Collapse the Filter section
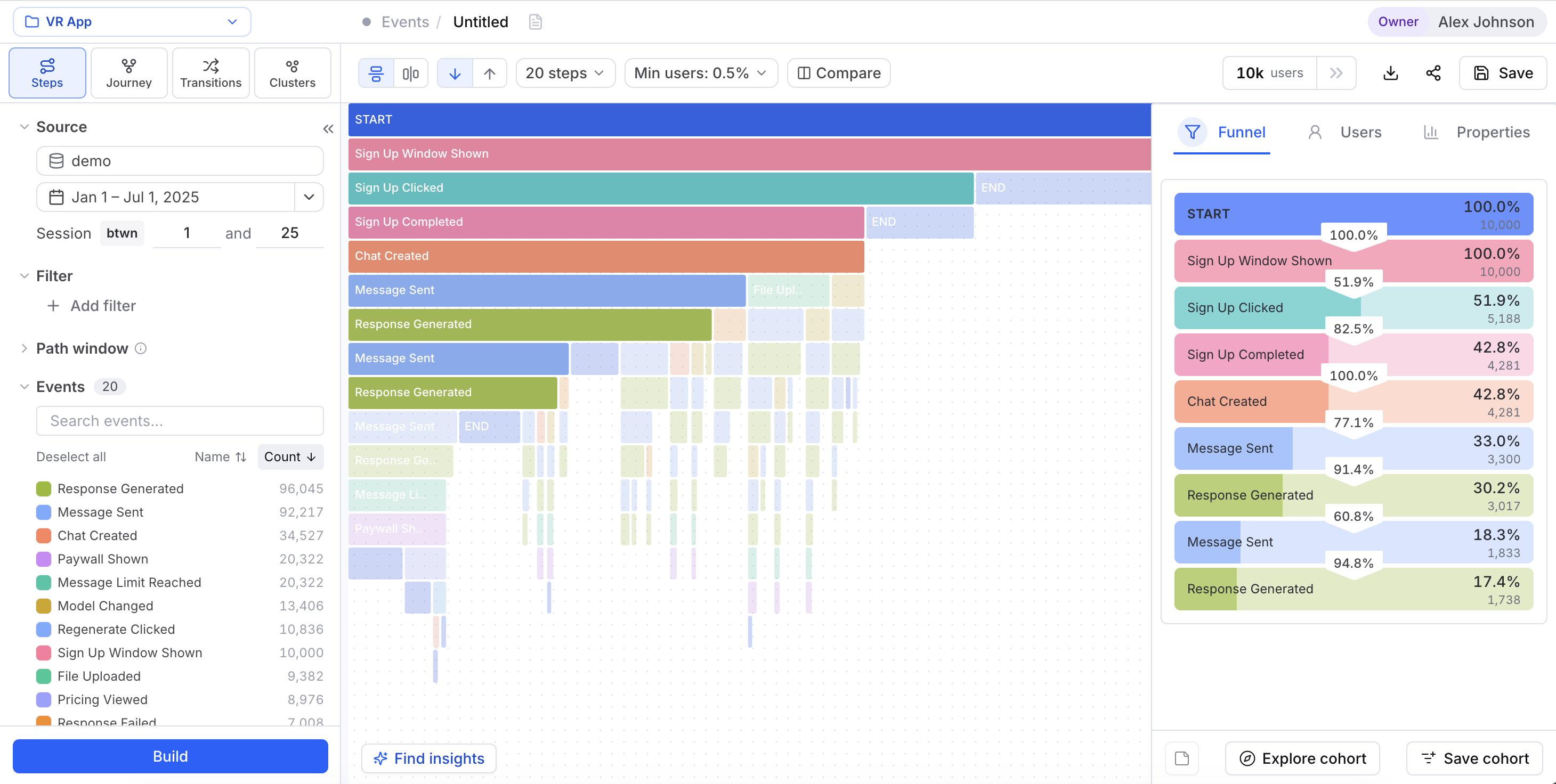This screenshot has width=1556, height=784. pyautogui.click(x=24, y=276)
